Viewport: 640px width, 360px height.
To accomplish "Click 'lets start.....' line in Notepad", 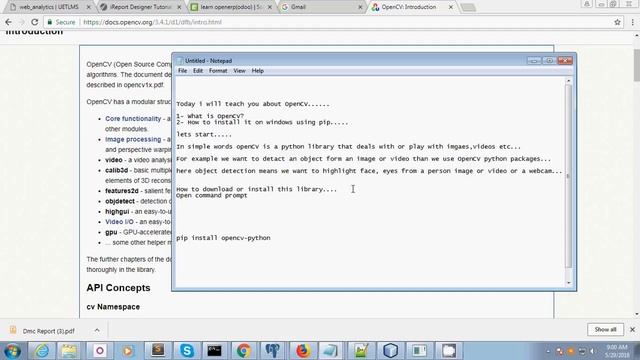I will coord(204,134).
